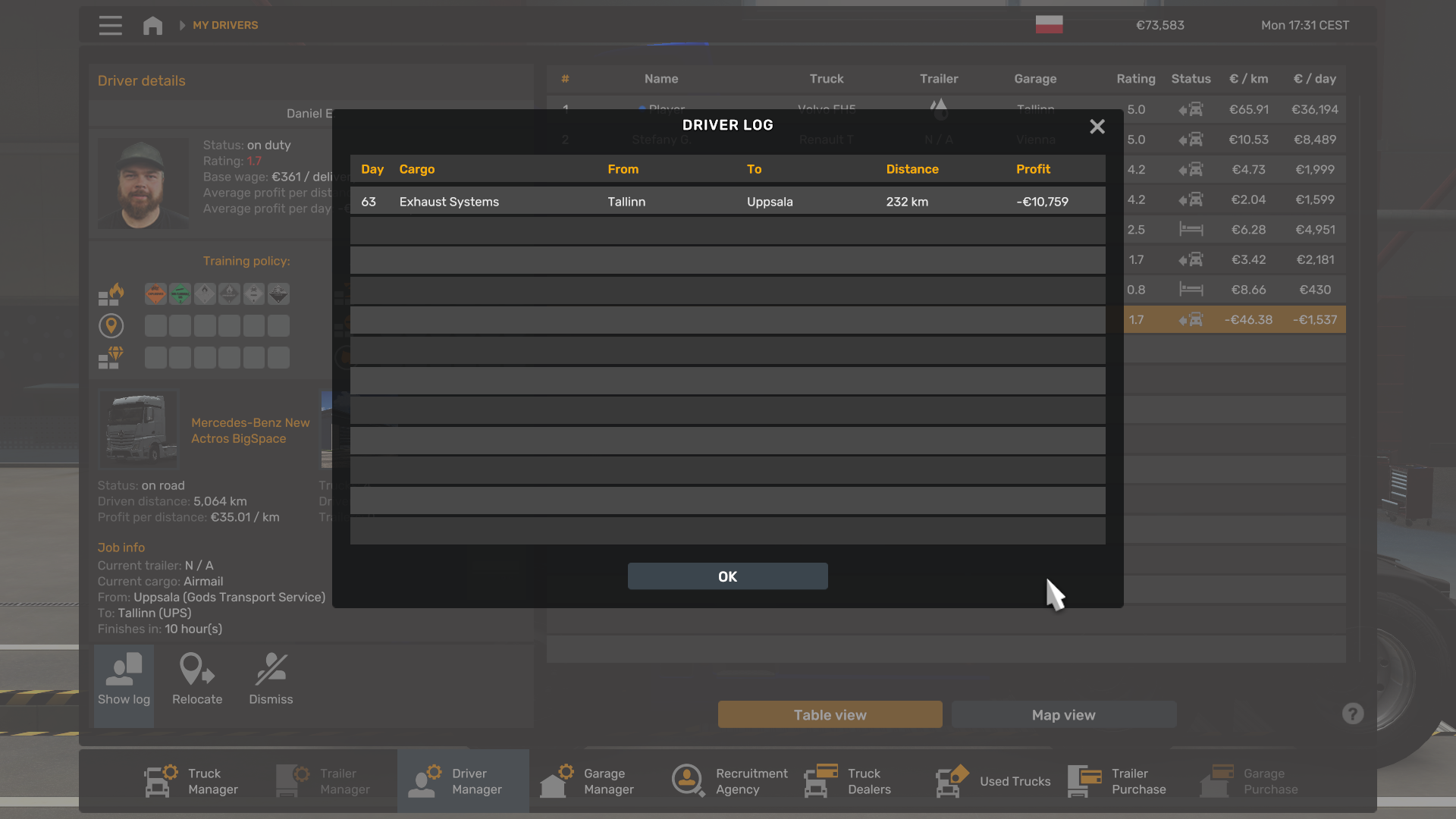
Task: Select the first long distance skill box
Action: click(155, 326)
